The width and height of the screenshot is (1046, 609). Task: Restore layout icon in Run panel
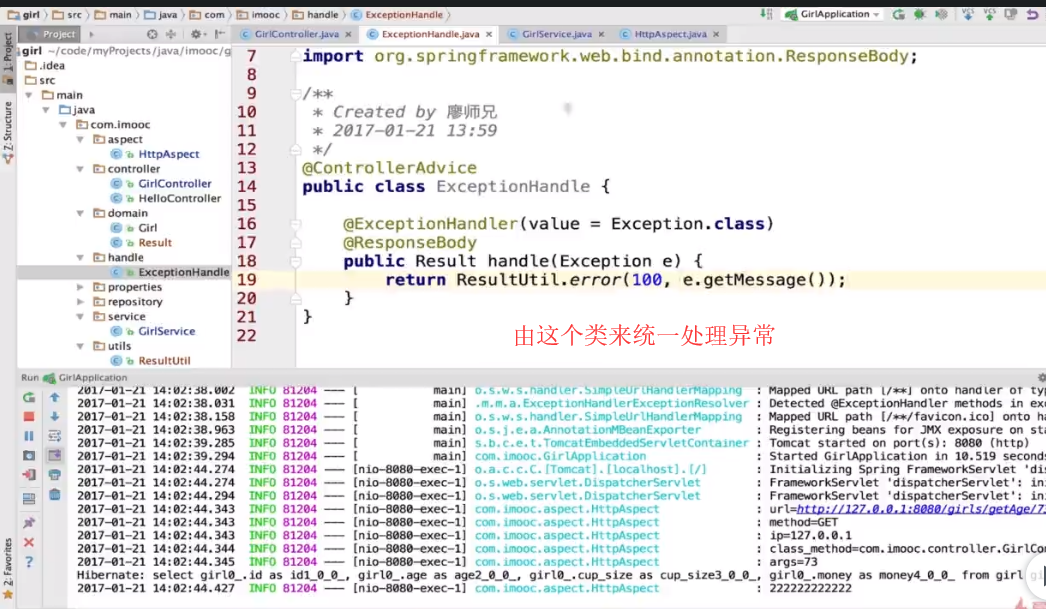(x=29, y=498)
